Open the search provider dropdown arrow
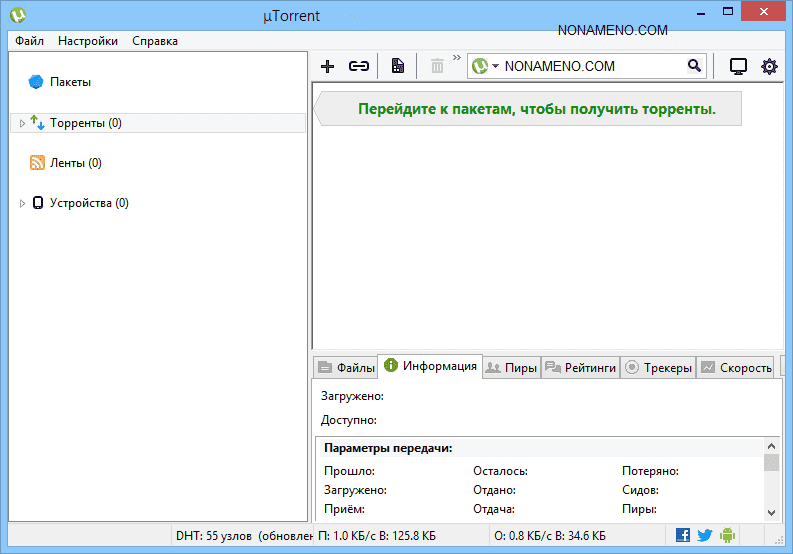 point(495,67)
